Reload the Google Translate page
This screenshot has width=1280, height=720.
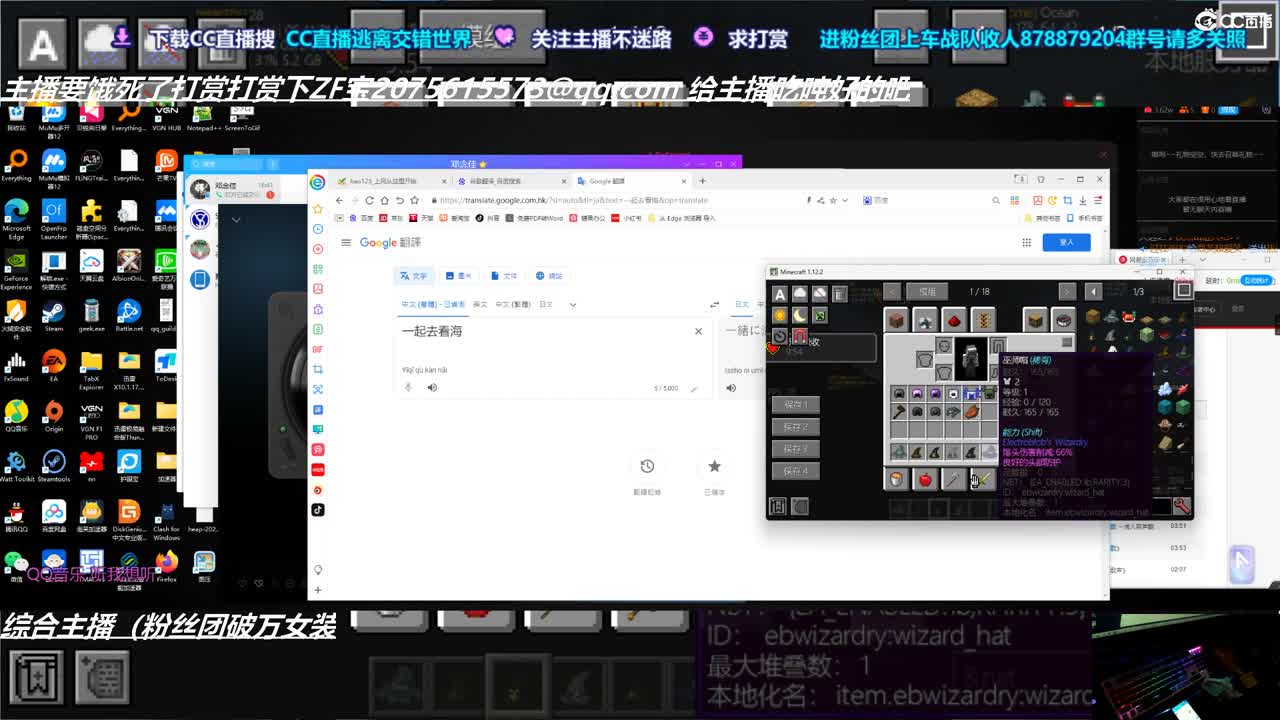tap(369, 200)
